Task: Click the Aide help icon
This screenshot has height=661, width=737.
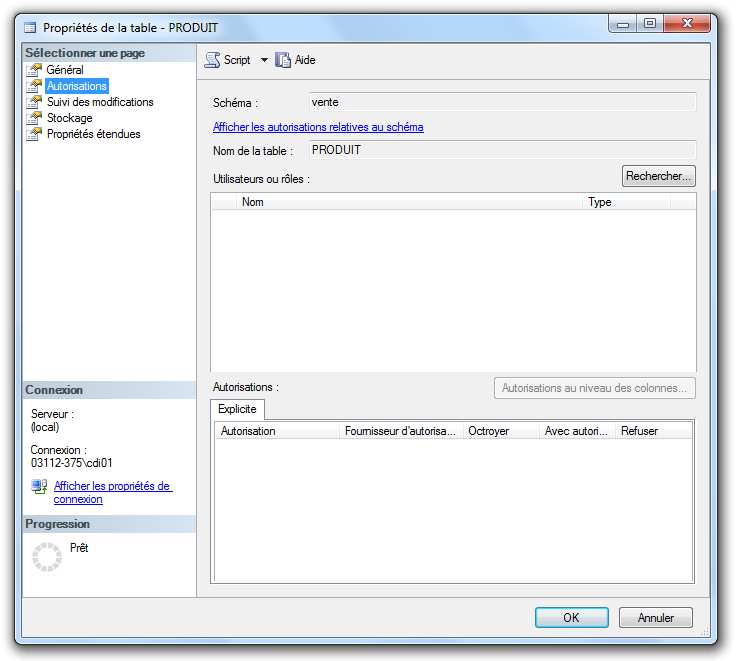Action: pyautogui.click(x=283, y=60)
